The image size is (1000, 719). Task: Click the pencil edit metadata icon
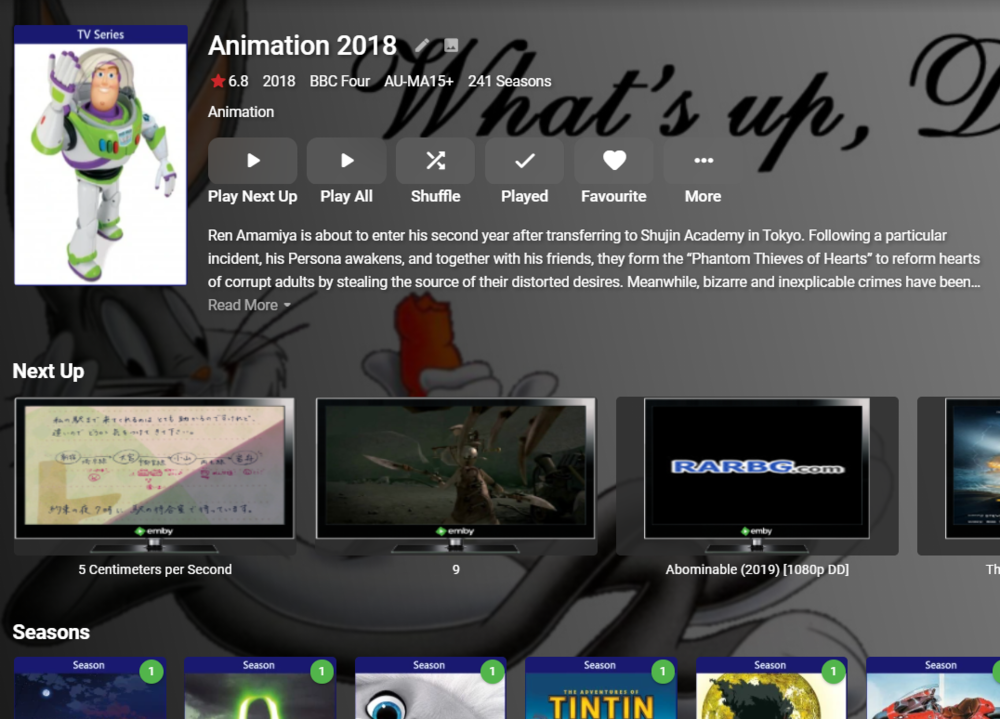[422, 45]
